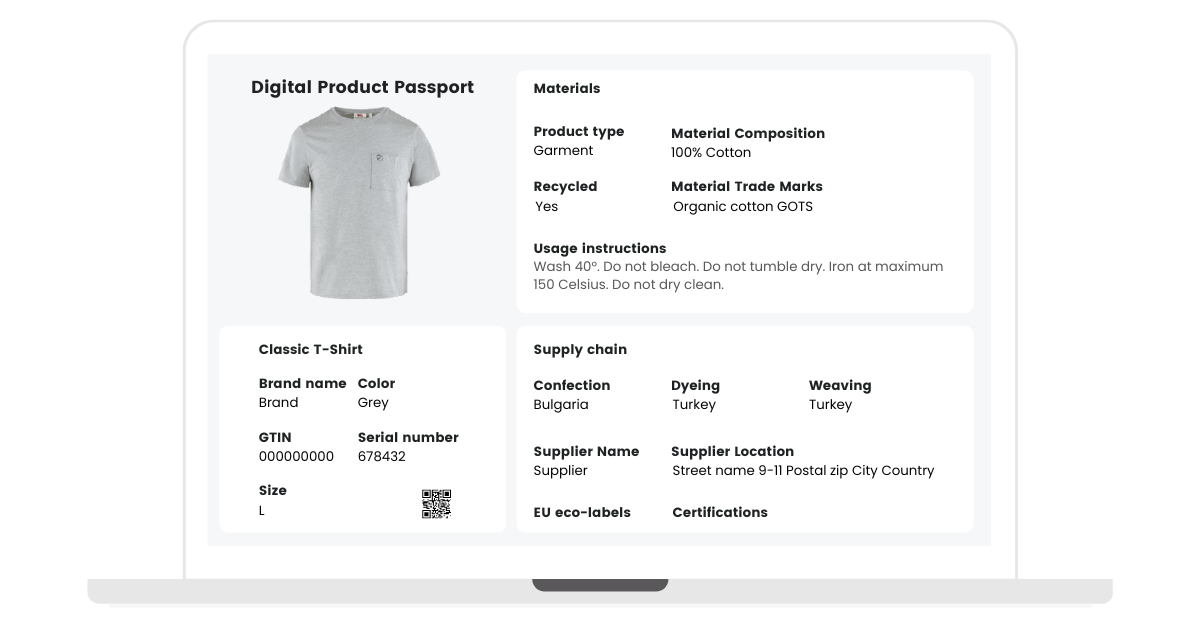
Task: Click the Grey color value
Action: pos(373,403)
